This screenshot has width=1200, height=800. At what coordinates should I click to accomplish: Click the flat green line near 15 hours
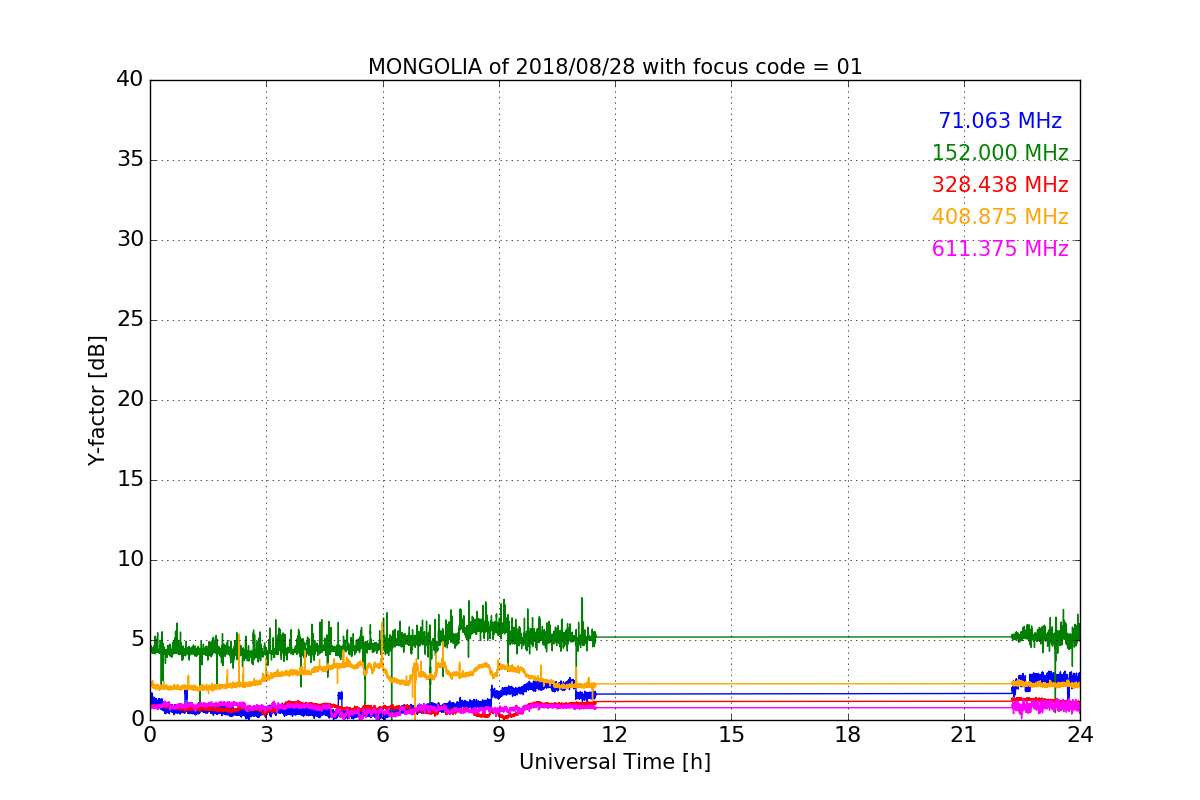tap(731, 637)
